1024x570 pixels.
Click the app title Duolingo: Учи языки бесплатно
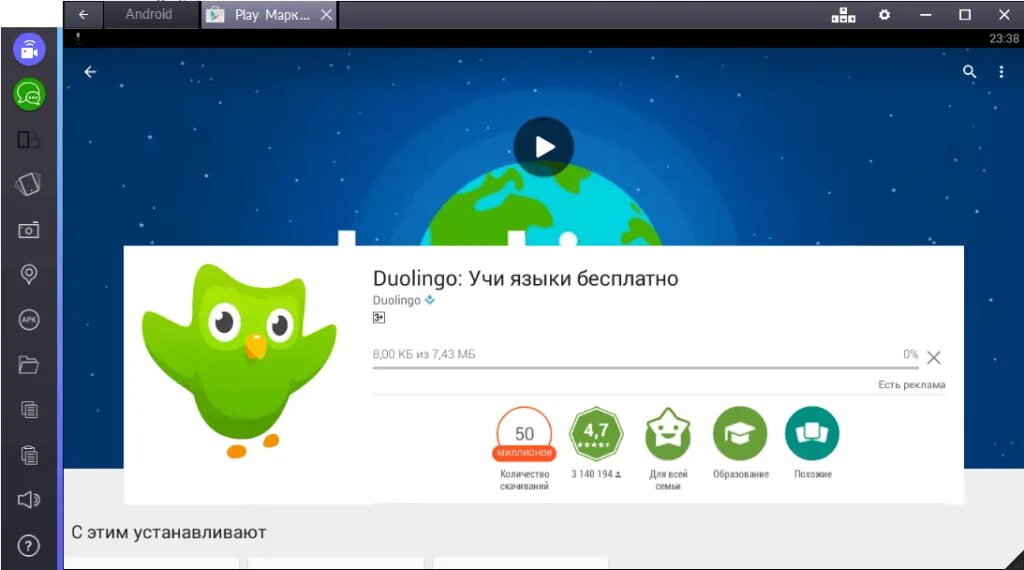click(x=525, y=279)
